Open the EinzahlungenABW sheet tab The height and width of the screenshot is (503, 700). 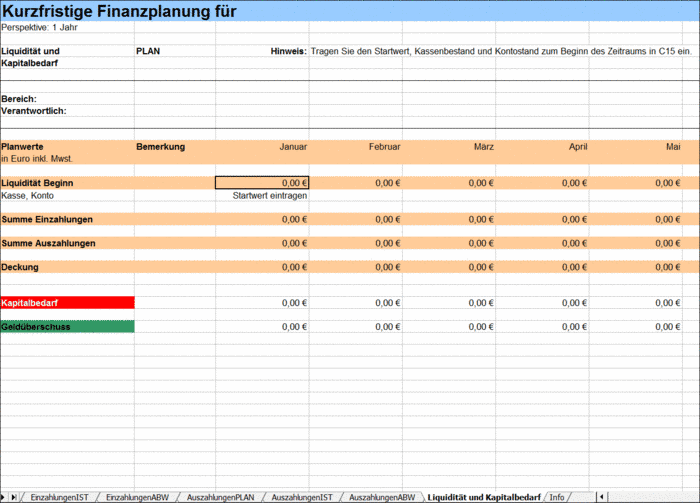click(137, 497)
